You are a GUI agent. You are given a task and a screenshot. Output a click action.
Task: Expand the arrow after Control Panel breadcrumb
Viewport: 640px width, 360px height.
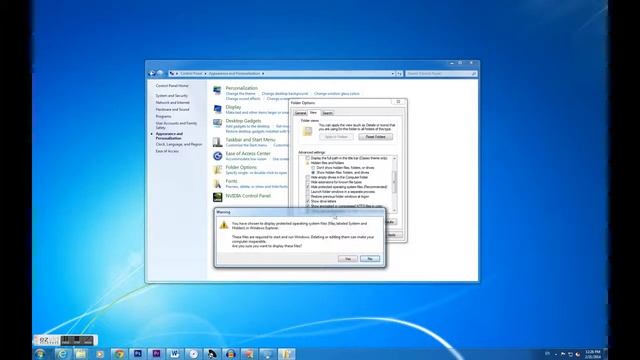[x=205, y=74]
